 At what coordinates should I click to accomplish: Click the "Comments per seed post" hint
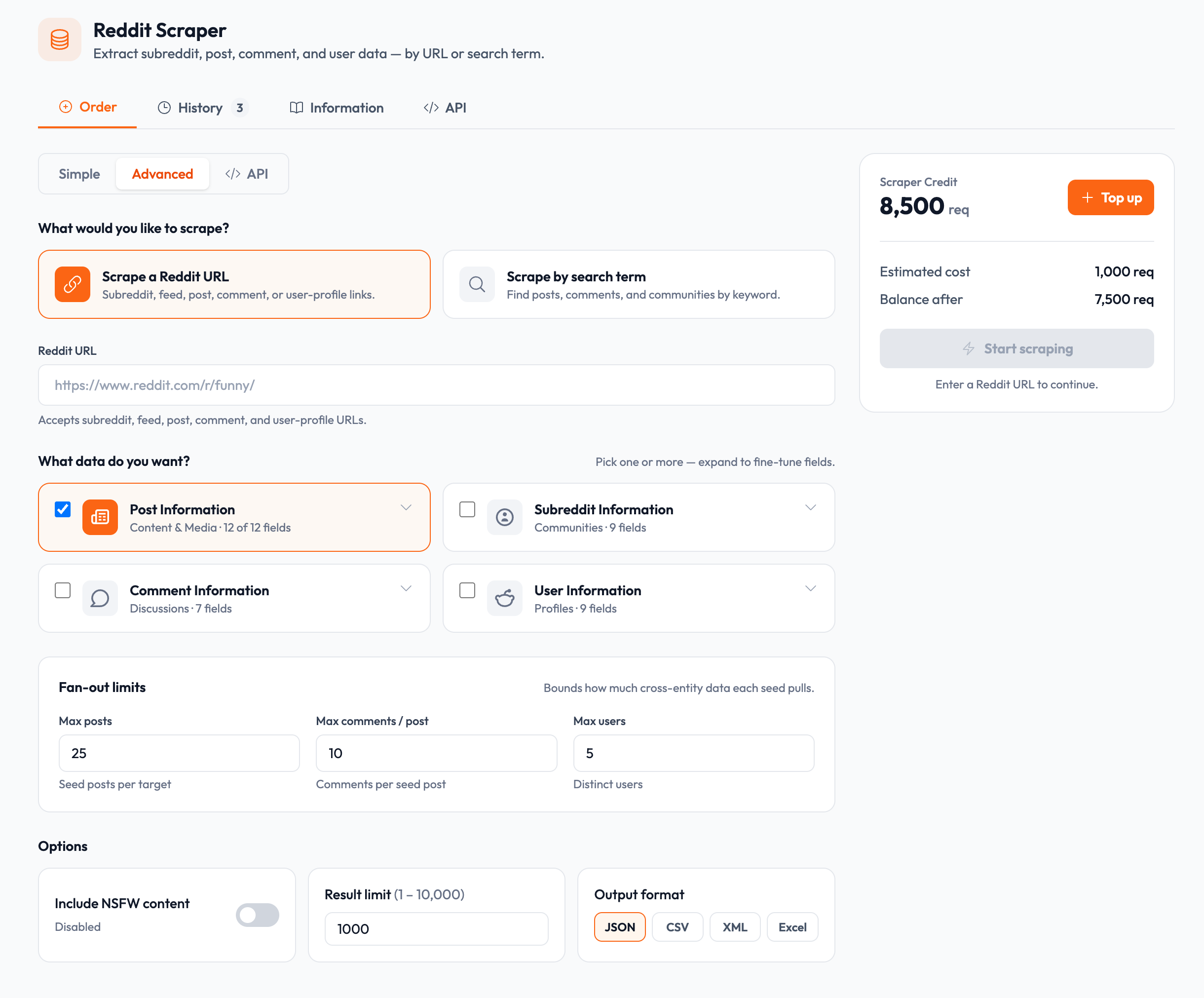[x=381, y=785]
